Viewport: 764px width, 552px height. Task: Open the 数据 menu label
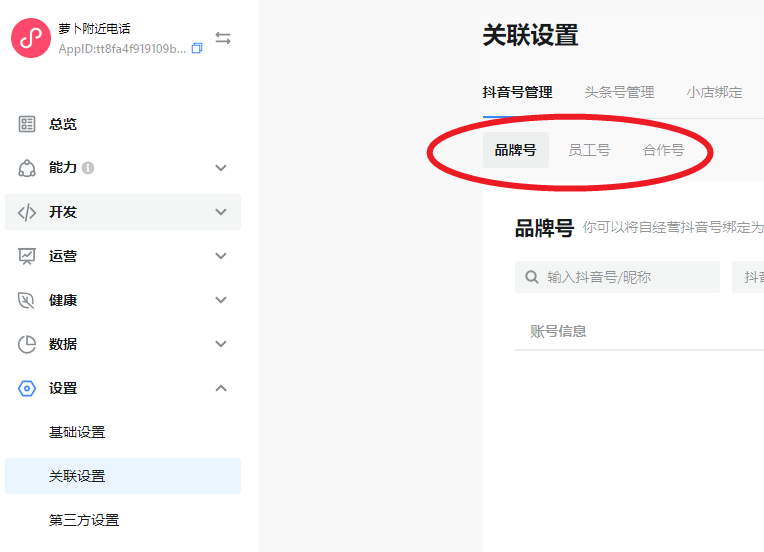63,344
